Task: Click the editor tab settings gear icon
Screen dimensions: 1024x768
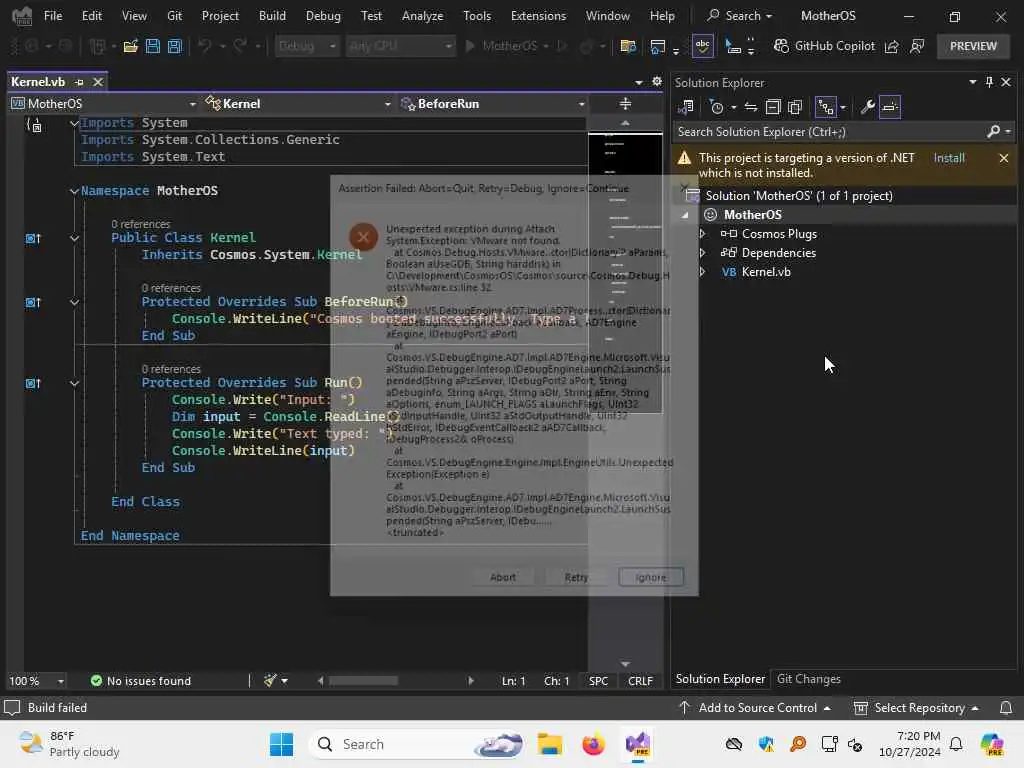Action: coord(657,82)
